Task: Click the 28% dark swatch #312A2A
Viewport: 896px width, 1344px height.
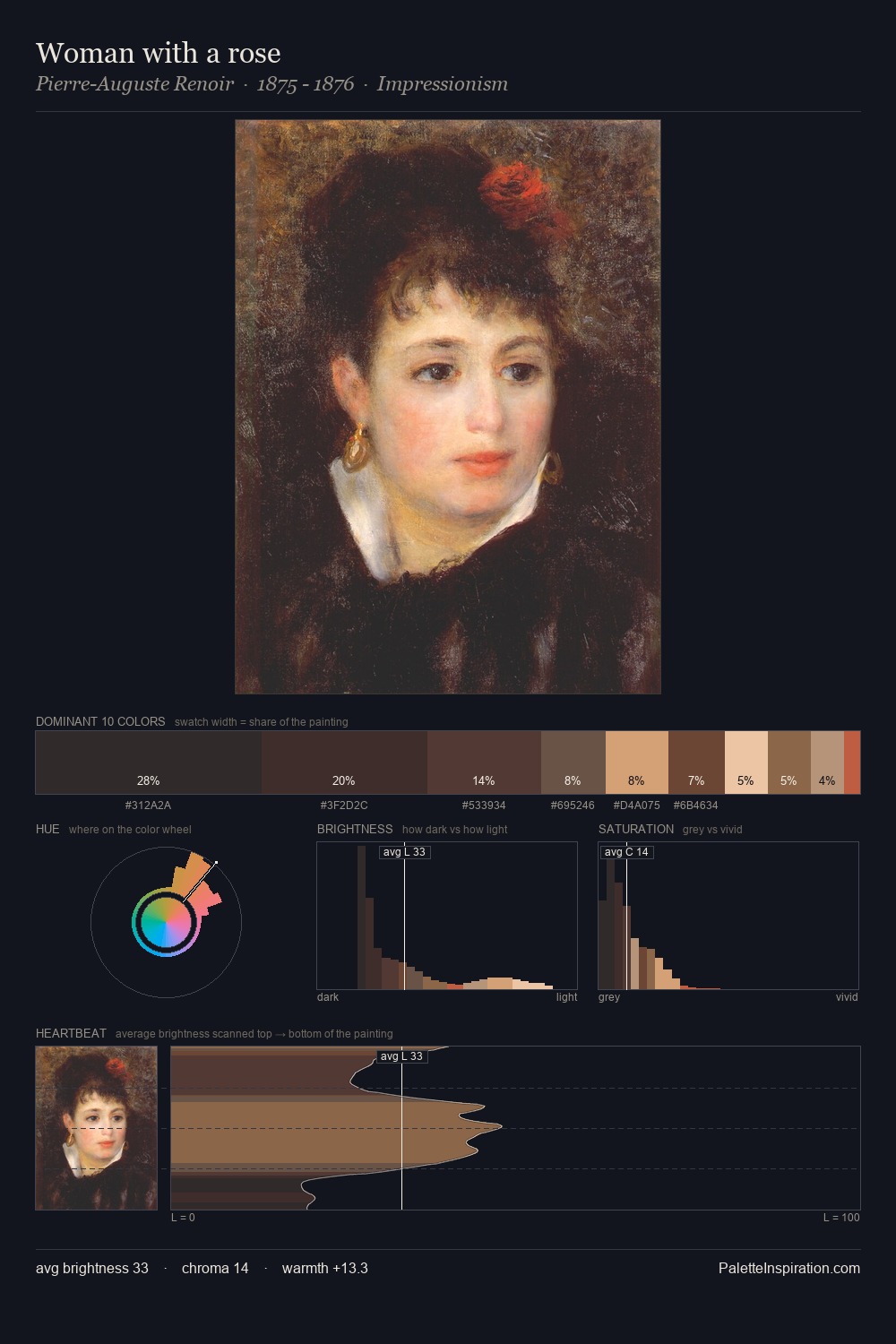Action: point(149,762)
